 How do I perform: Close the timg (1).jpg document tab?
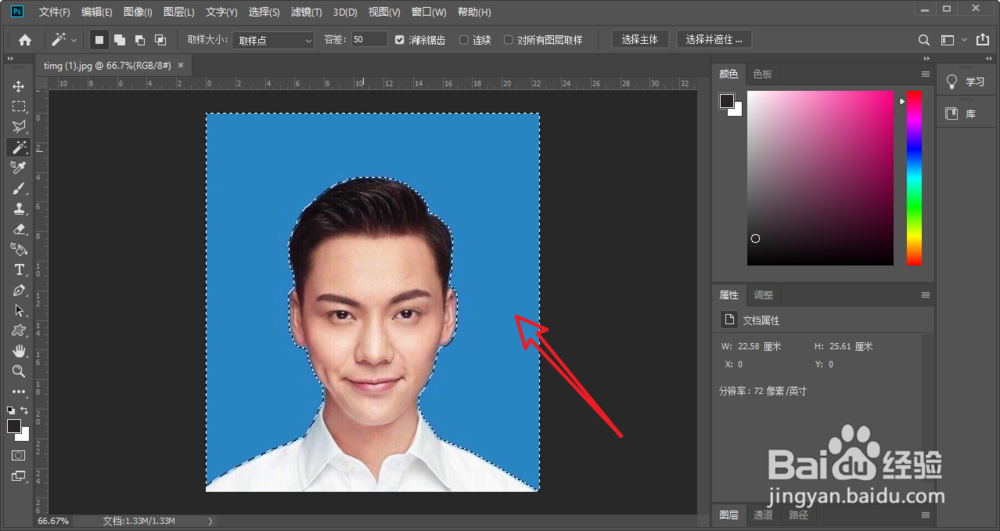[180, 65]
